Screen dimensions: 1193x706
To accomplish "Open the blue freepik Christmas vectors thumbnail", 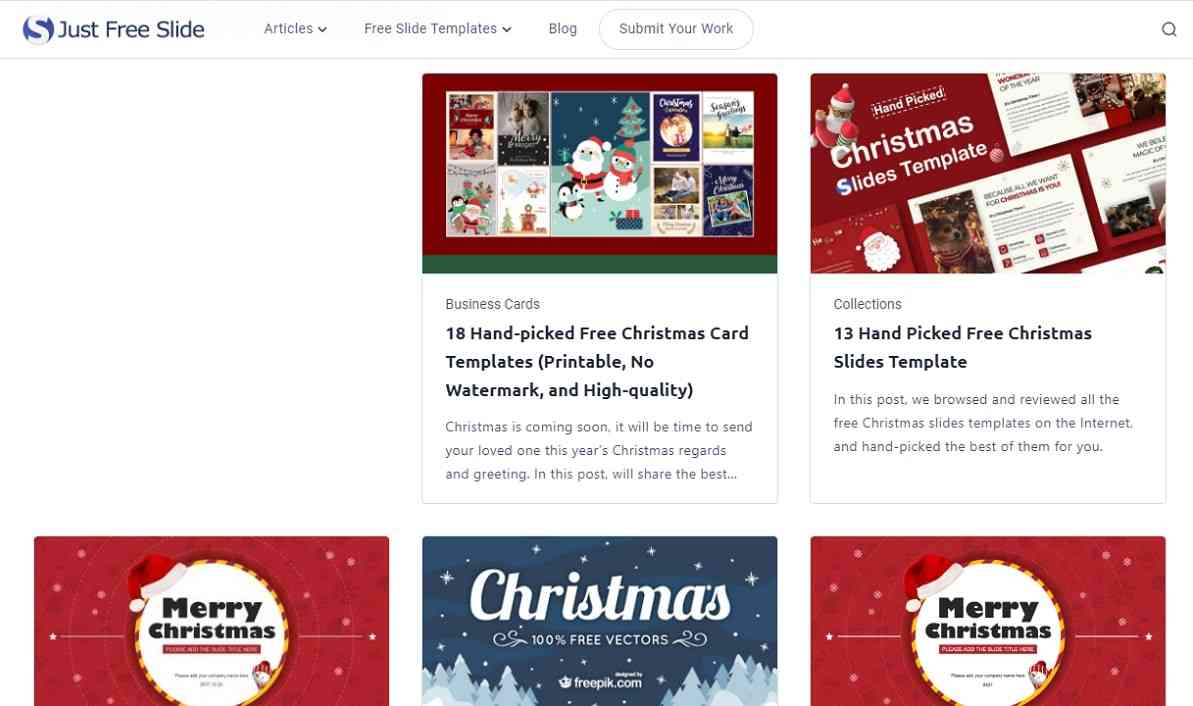I will [600, 621].
